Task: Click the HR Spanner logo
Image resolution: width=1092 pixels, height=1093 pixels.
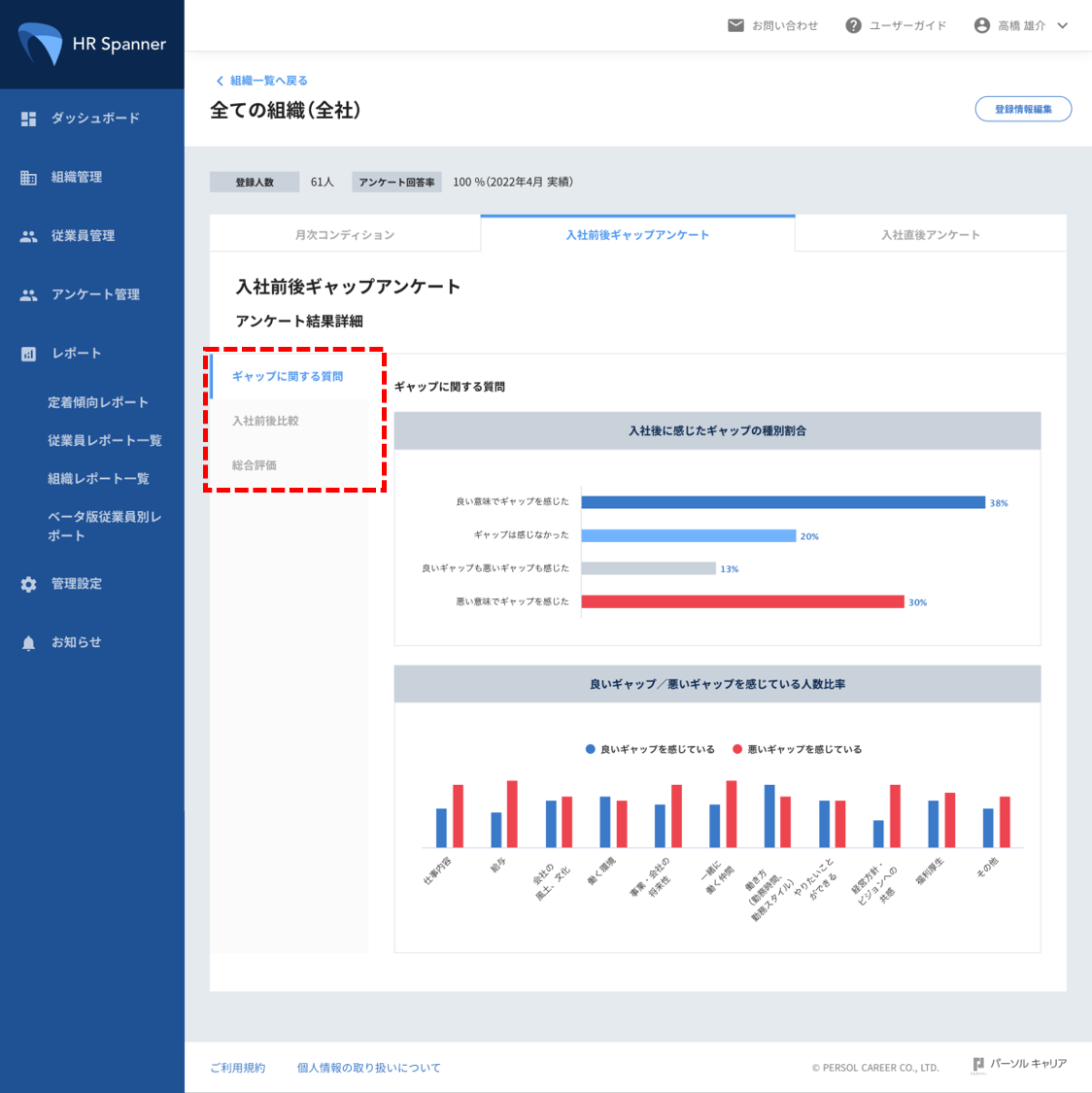Action: 91,44
